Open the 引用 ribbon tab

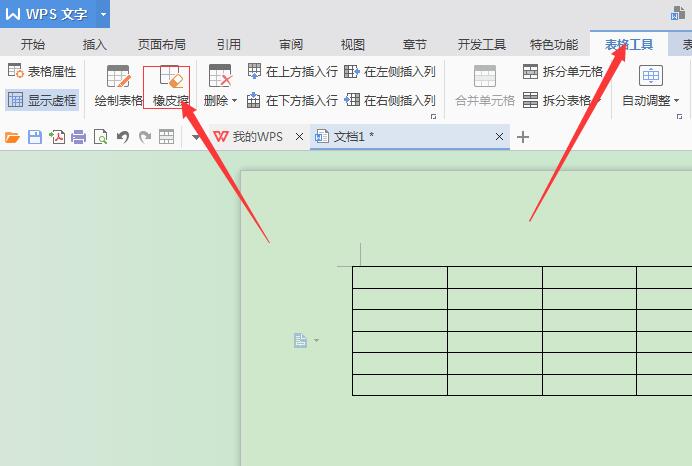229,45
